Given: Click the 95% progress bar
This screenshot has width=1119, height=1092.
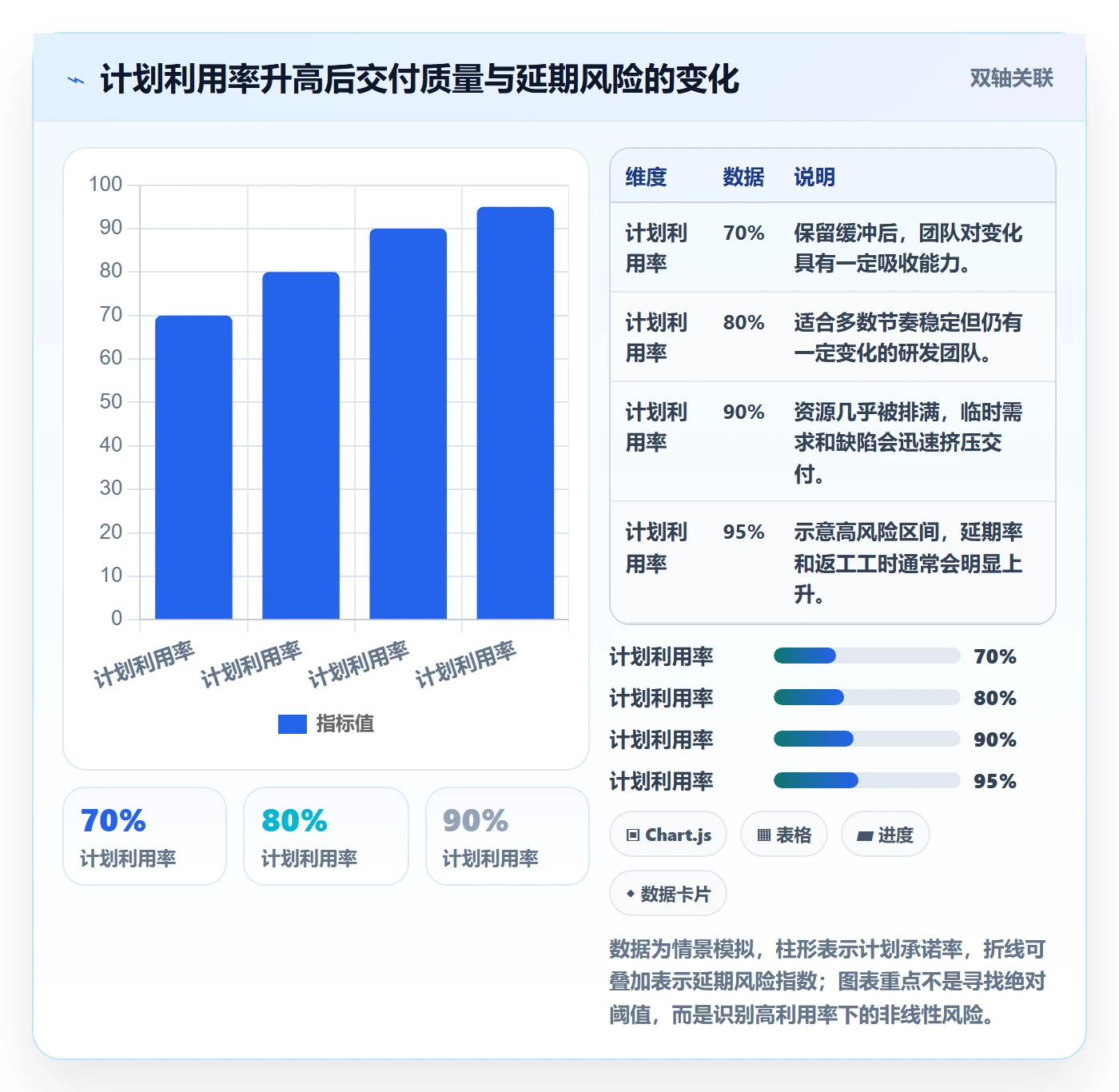Looking at the screenshot, I should point(866,781).
